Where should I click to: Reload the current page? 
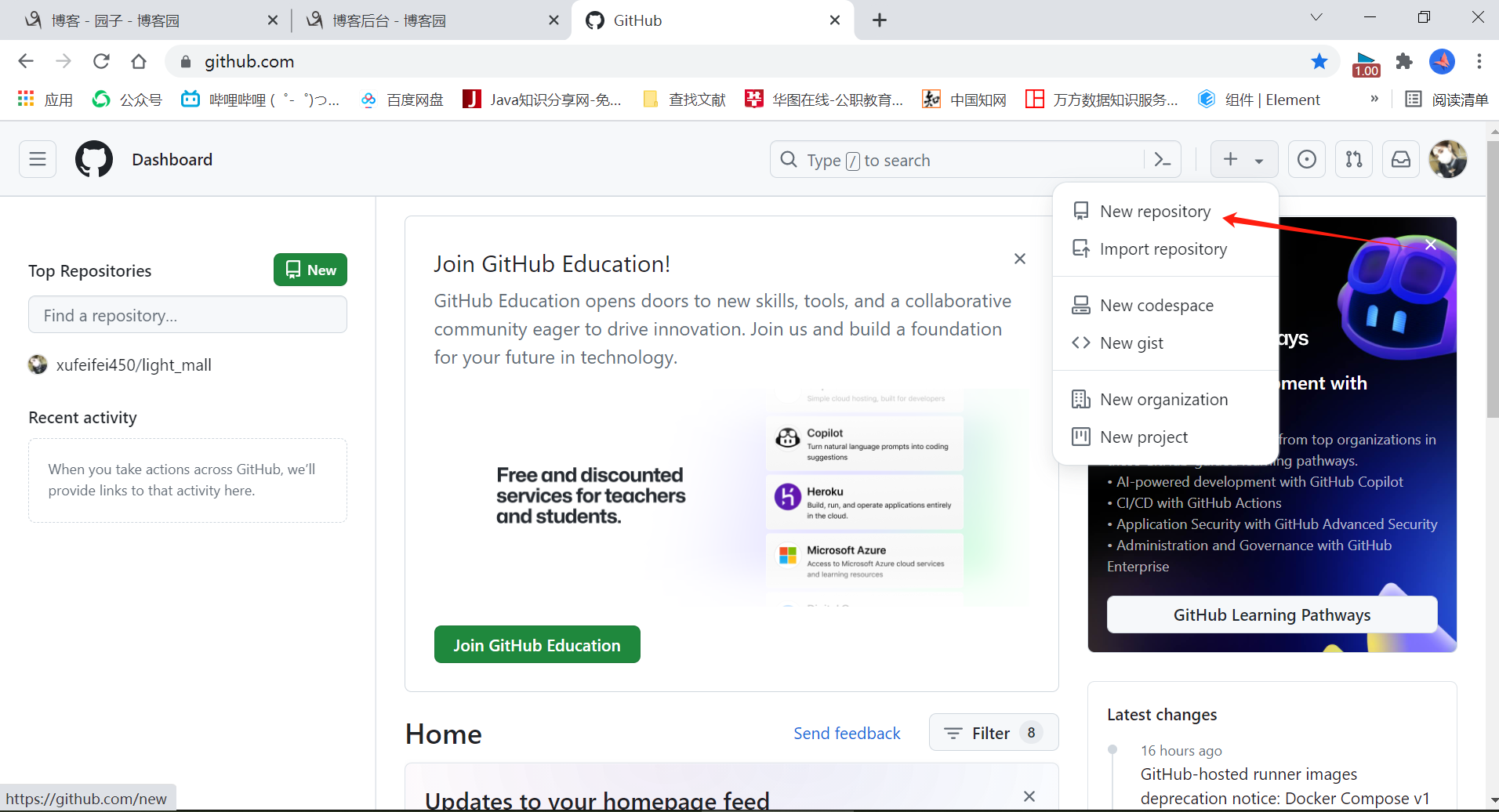click(x=101, y=61)
